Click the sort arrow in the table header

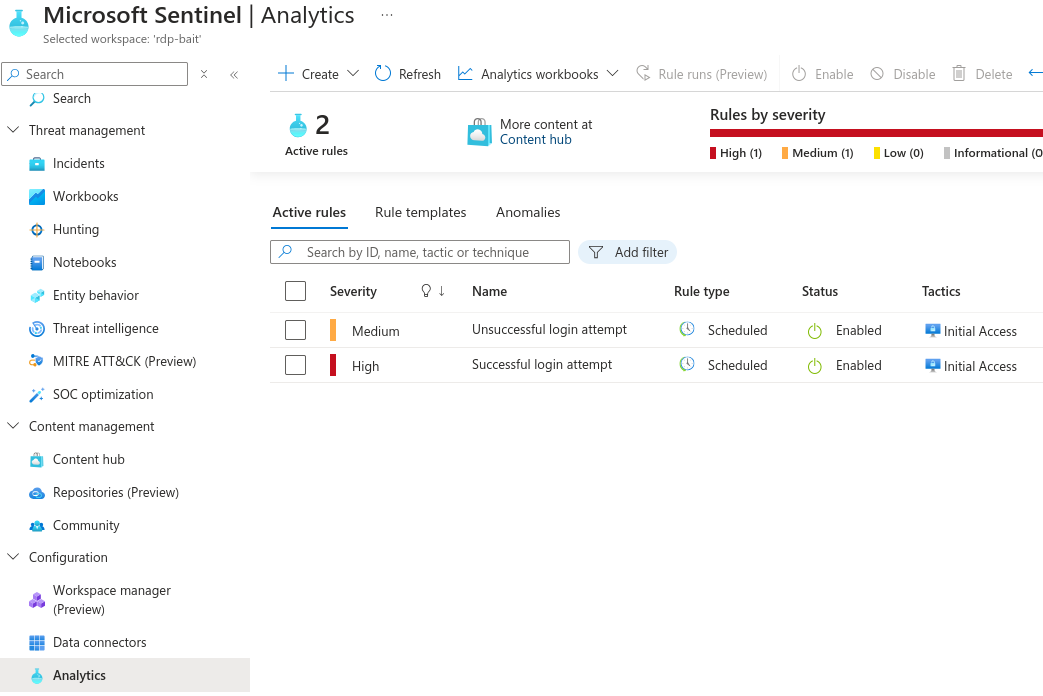pos(442,291)
